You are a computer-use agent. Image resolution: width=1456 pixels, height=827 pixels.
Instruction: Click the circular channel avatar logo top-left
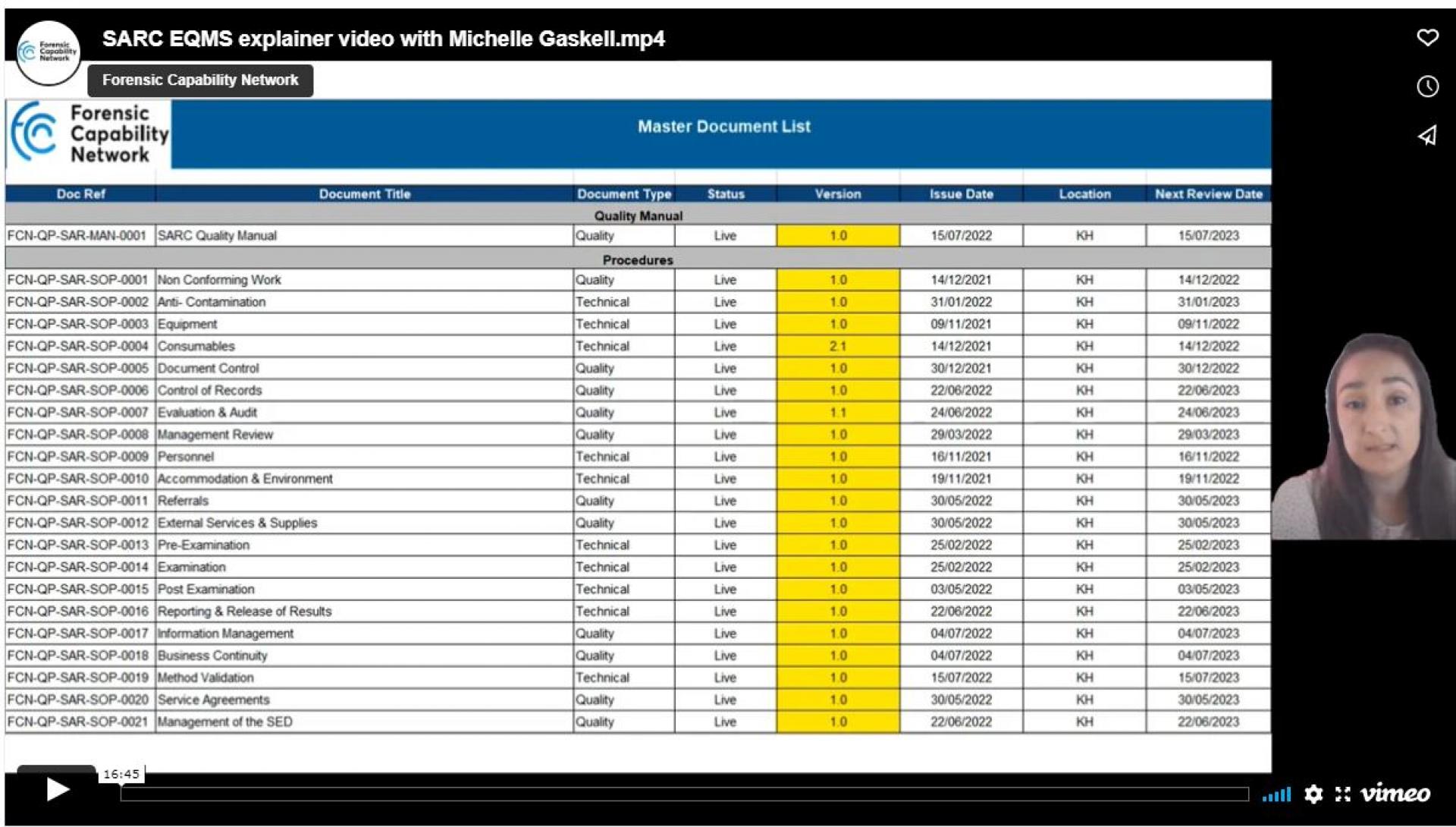coord(48,54)
